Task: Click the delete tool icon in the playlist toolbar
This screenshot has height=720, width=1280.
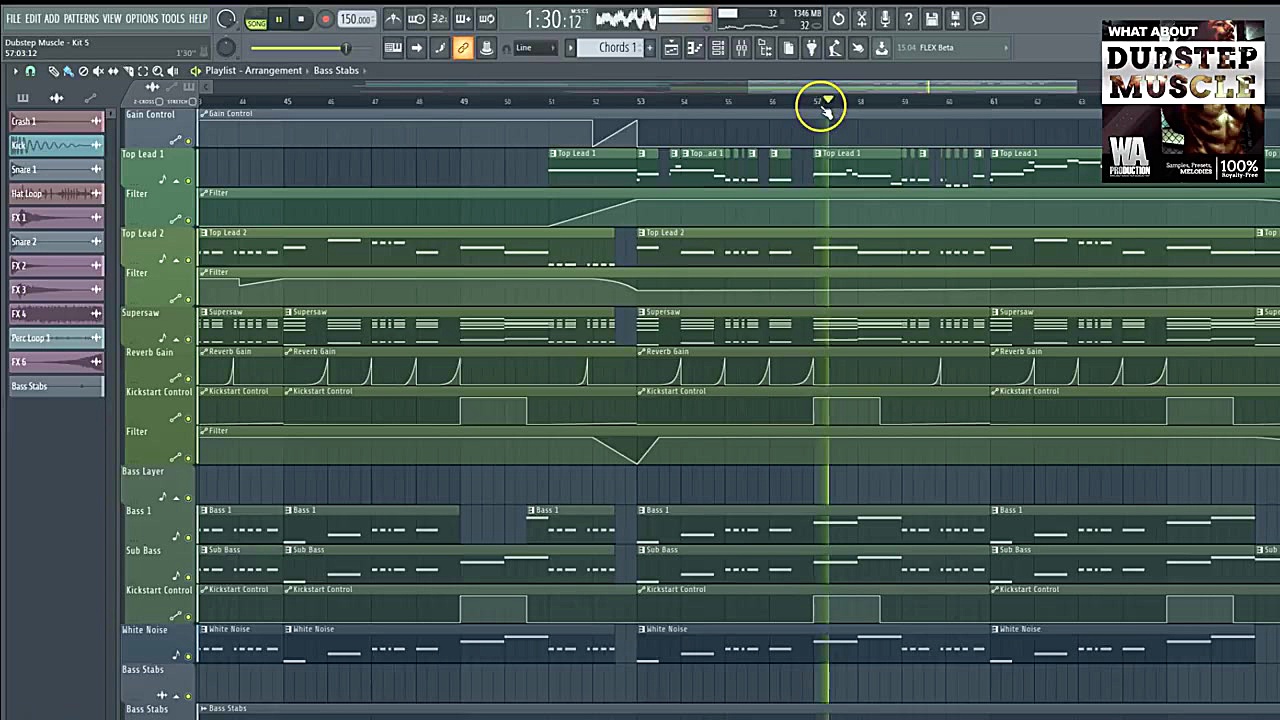Action: 82,70
